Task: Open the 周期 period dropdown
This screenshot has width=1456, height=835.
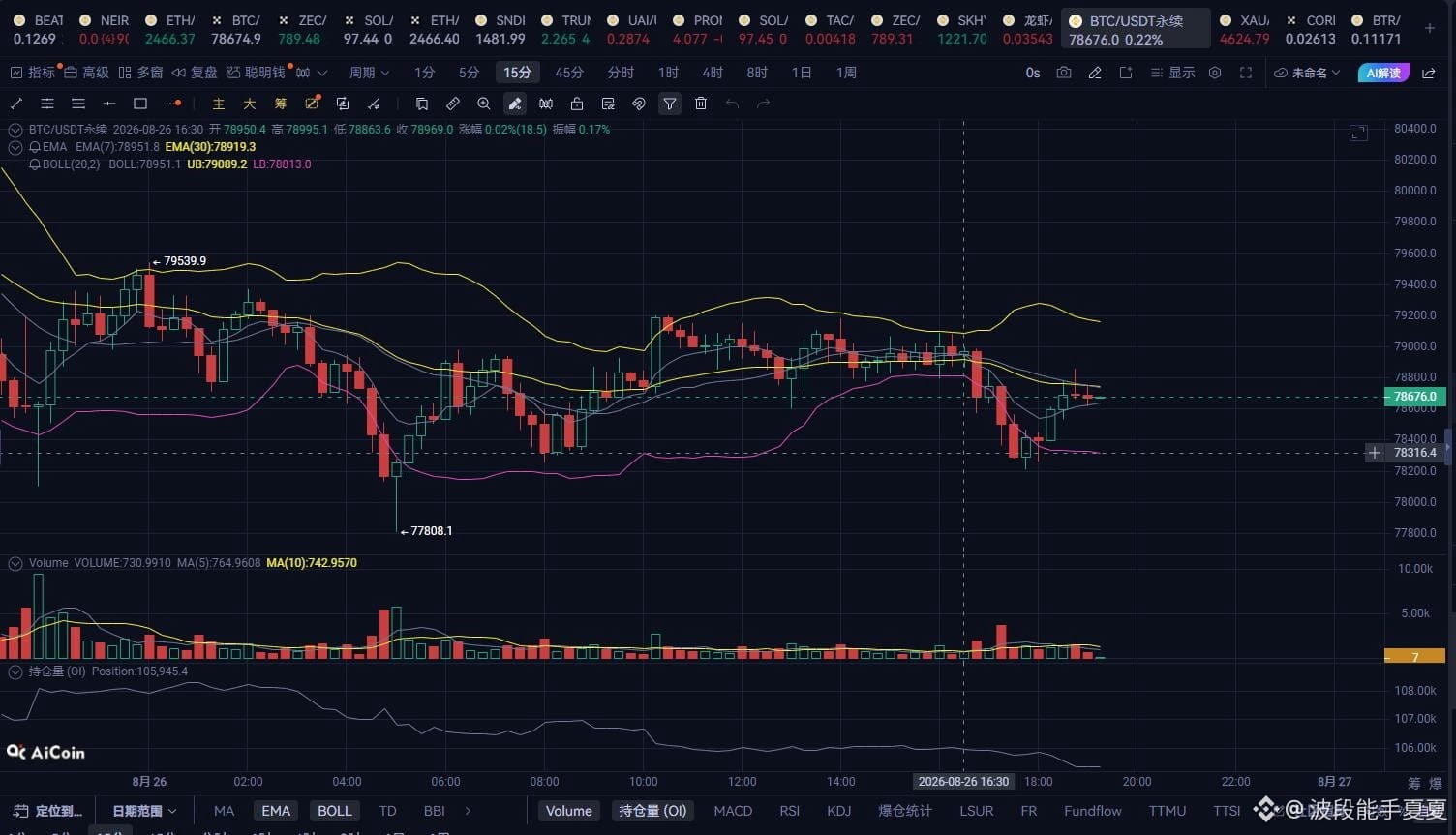Action: click(x=369, y=73)
